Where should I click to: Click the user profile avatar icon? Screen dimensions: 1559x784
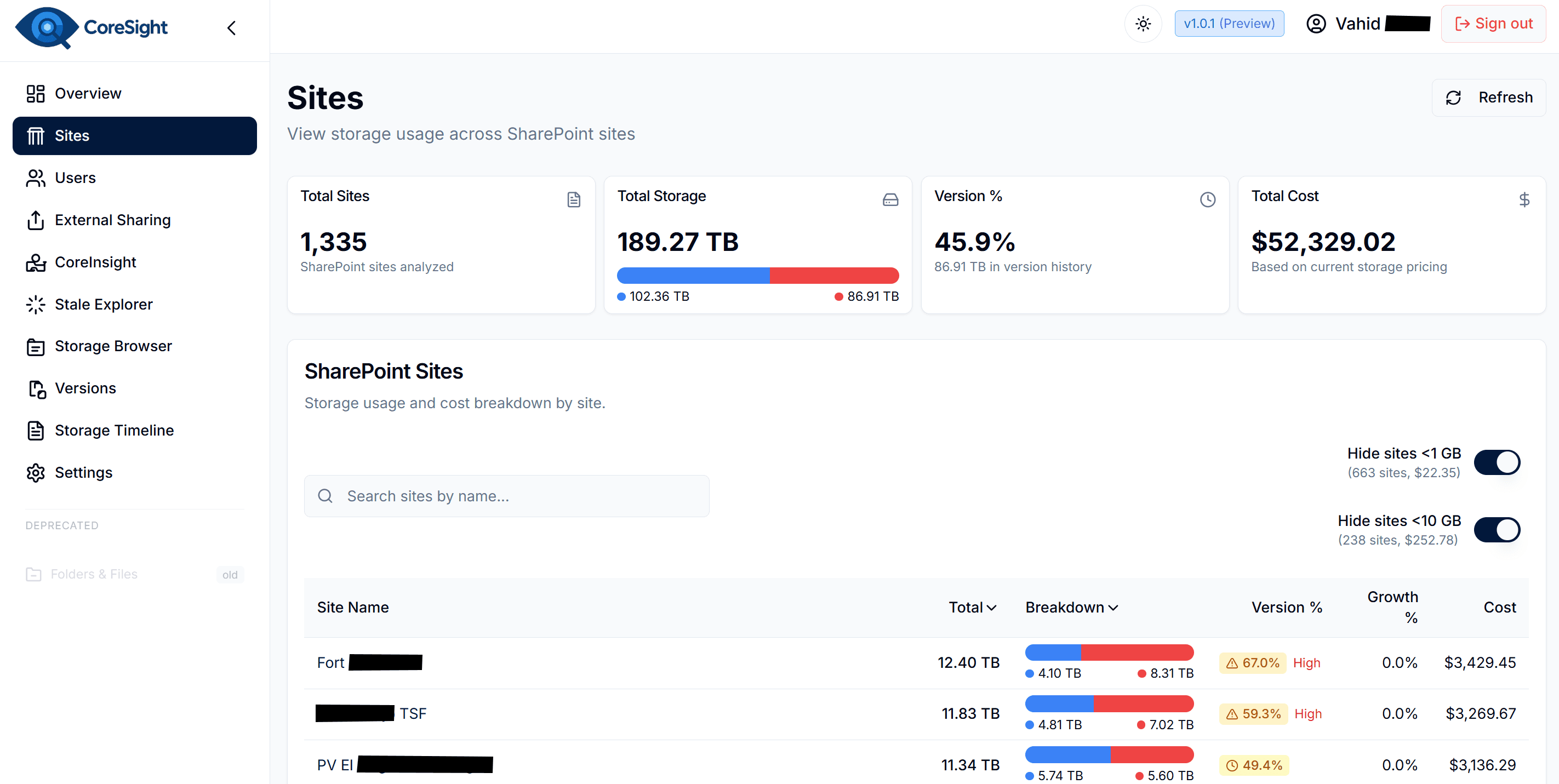1316,24
